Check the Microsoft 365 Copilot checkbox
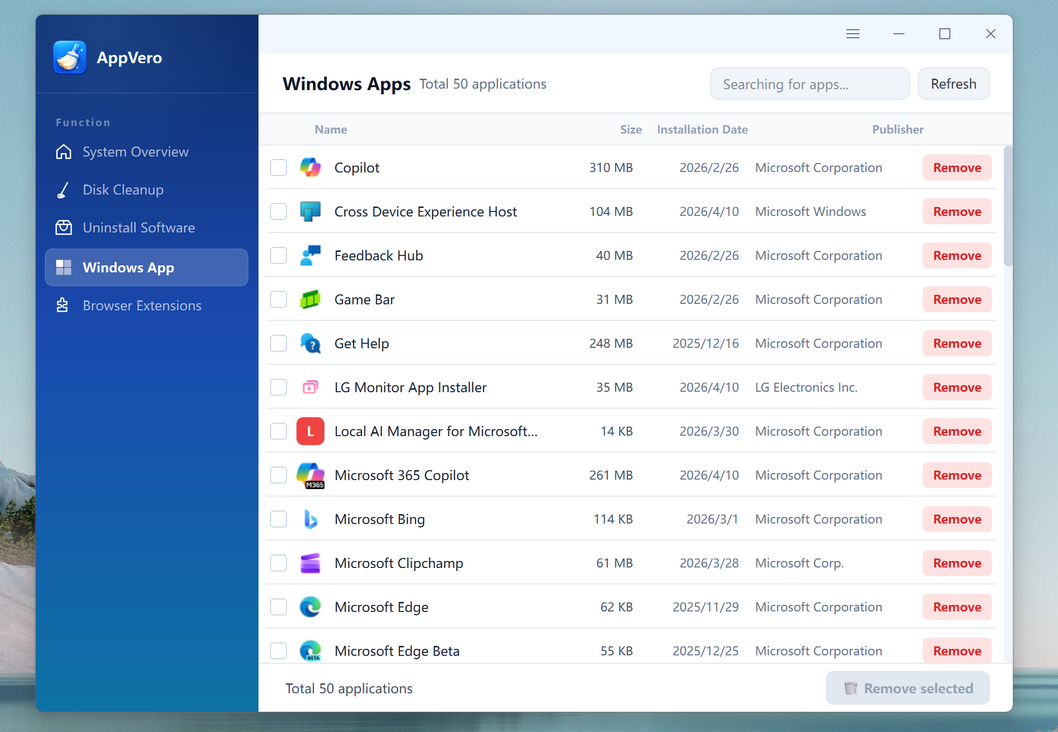1058x732 pixels. pyautogui.click(x=279, y=476)
